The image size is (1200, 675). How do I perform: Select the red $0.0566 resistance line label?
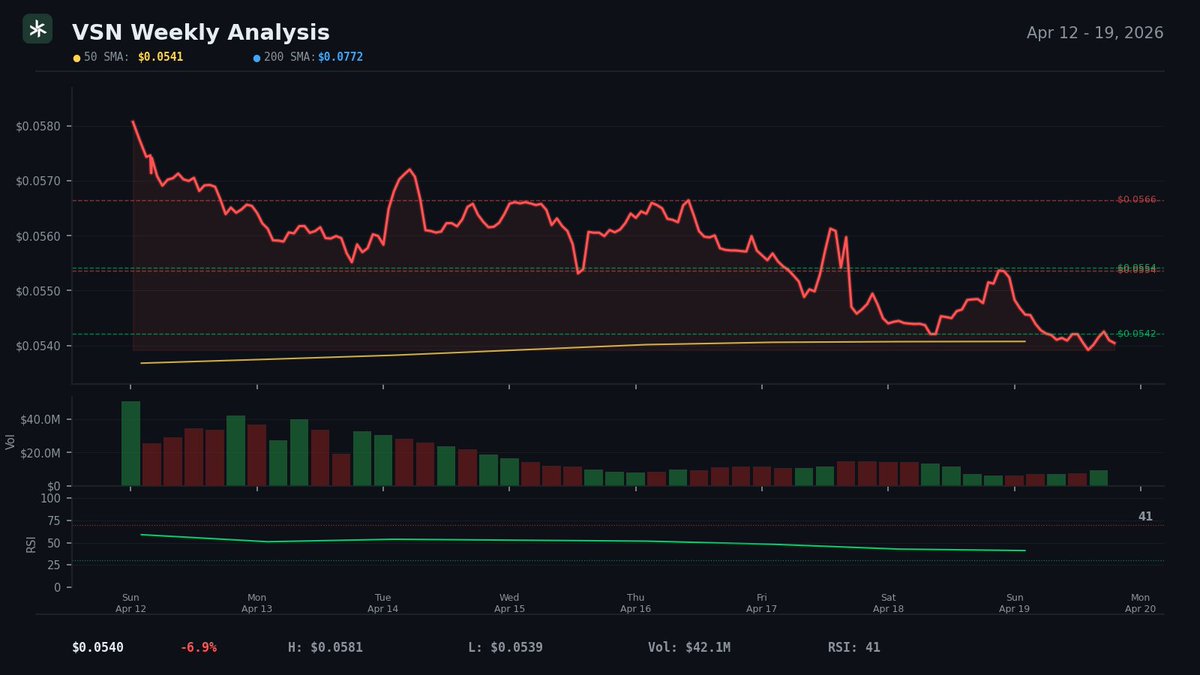point(1139,198)
